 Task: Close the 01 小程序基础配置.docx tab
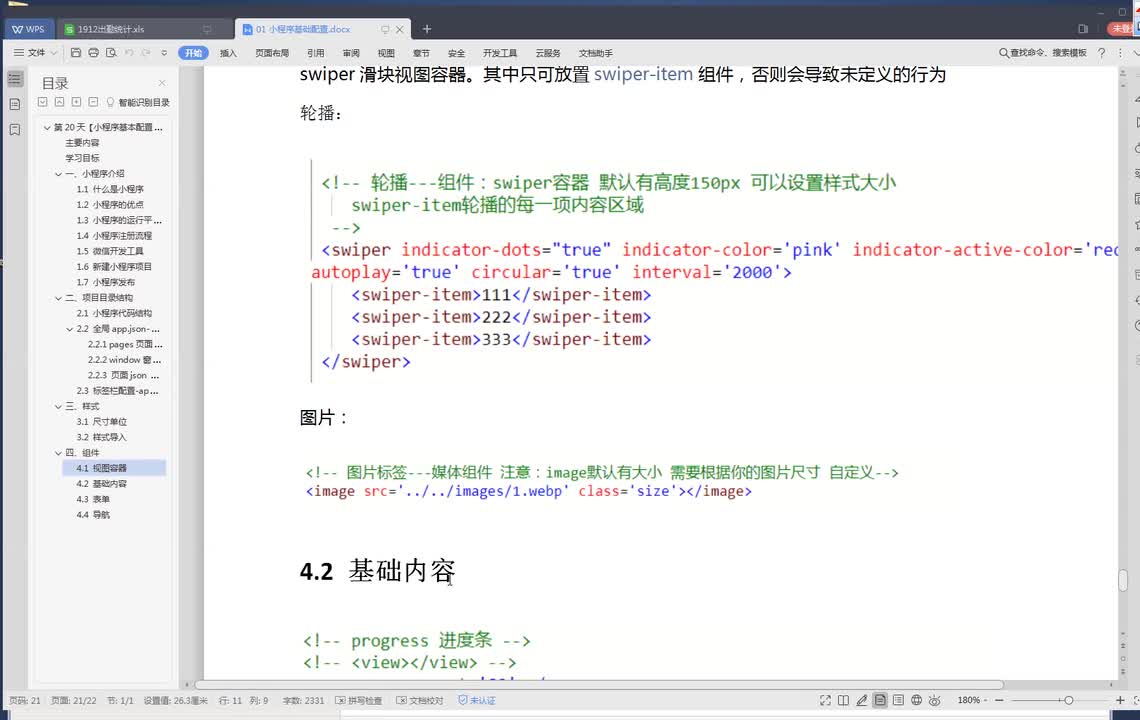pyautogui.click(x=399, y=30)
